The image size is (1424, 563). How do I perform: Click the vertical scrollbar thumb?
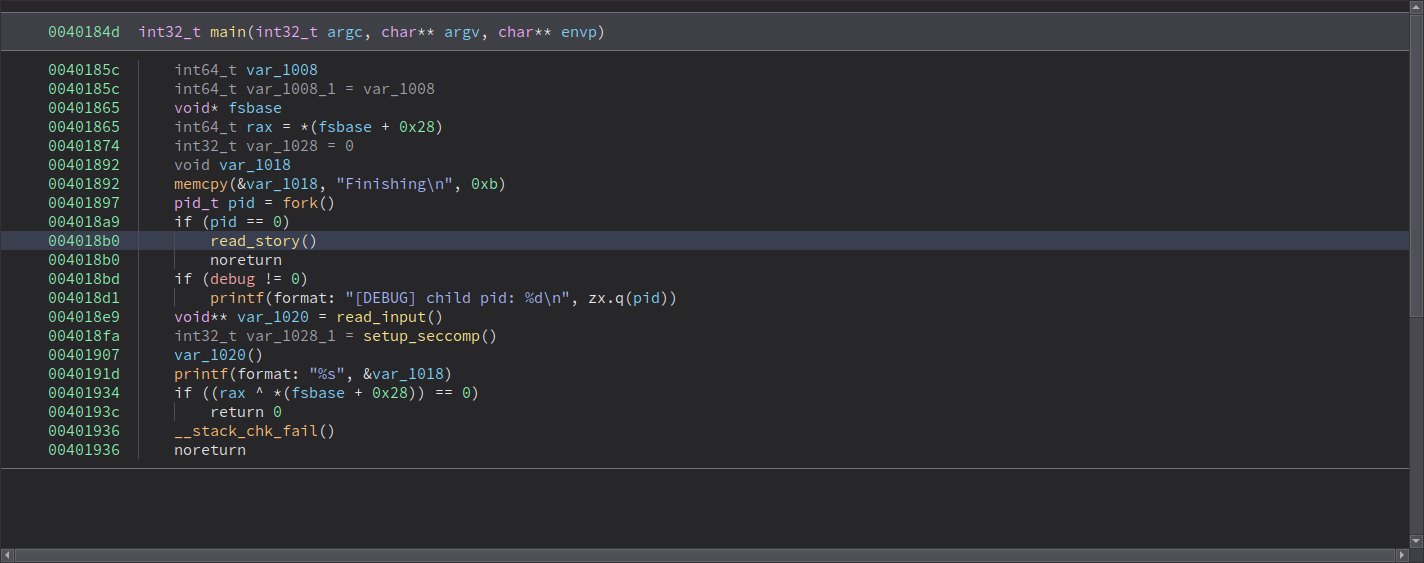[1416, 165]
